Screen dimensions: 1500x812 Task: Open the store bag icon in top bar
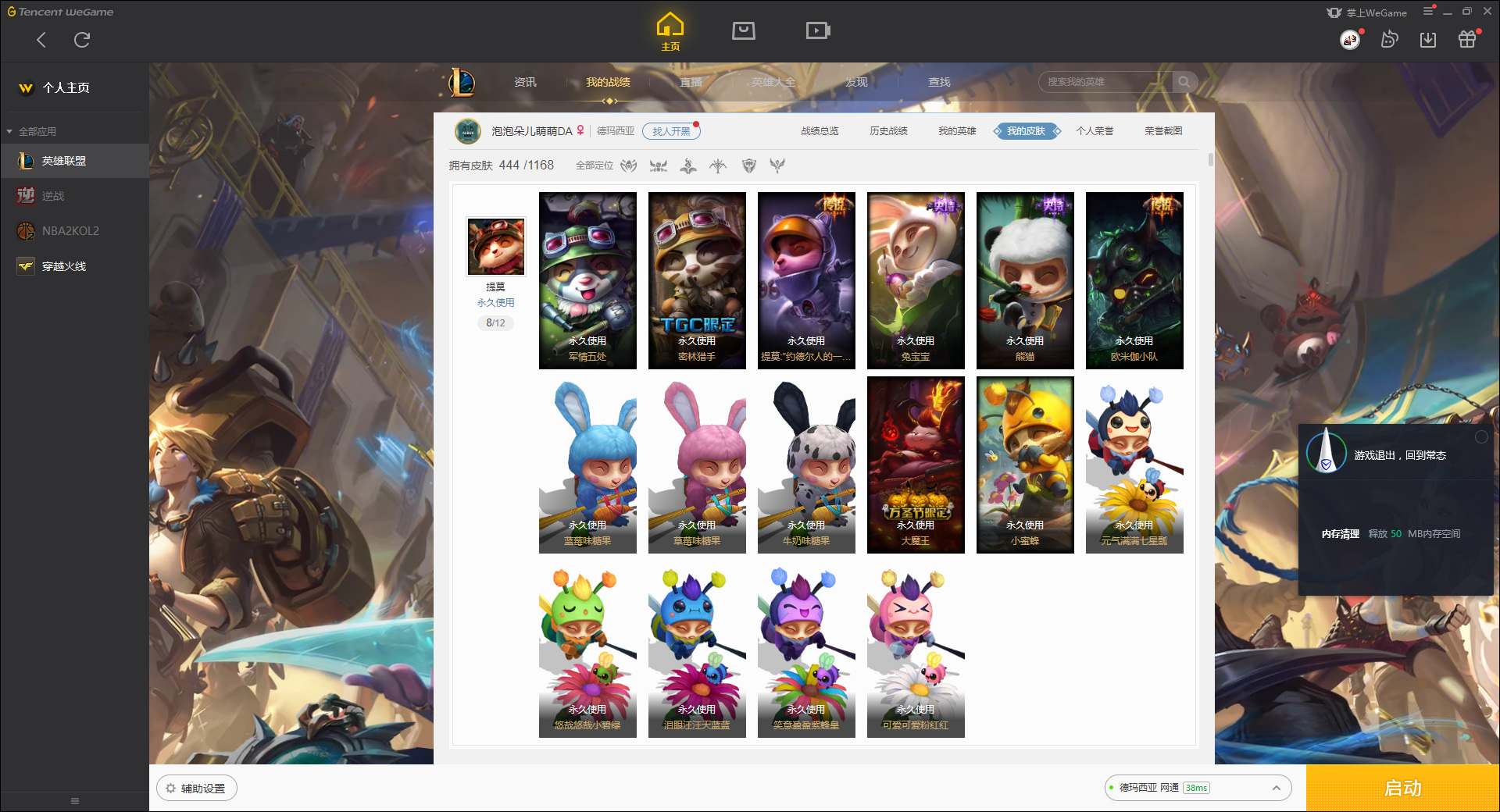[x=744, y=30]
